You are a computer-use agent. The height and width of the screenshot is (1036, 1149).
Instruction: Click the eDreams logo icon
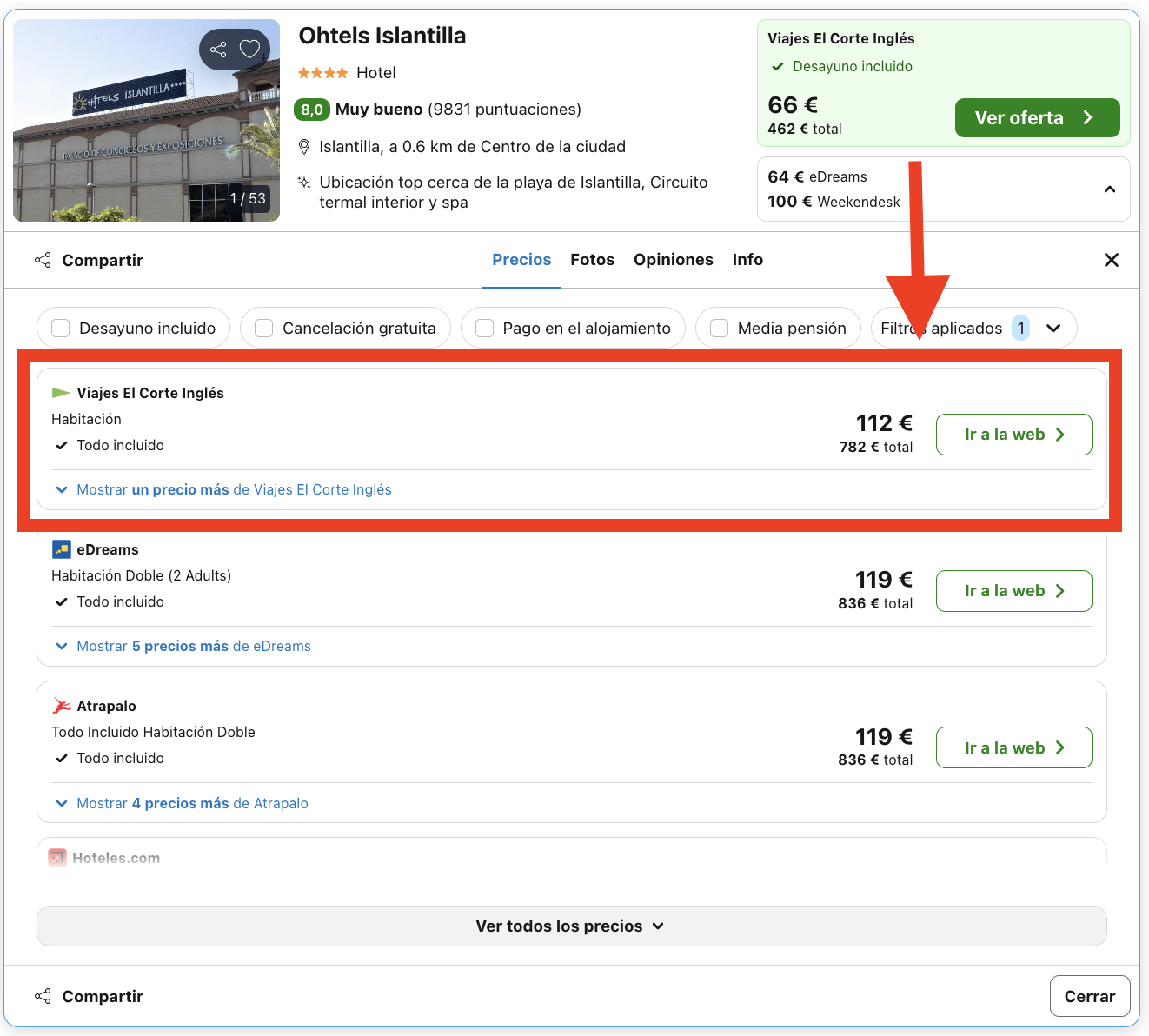point(62,549)
